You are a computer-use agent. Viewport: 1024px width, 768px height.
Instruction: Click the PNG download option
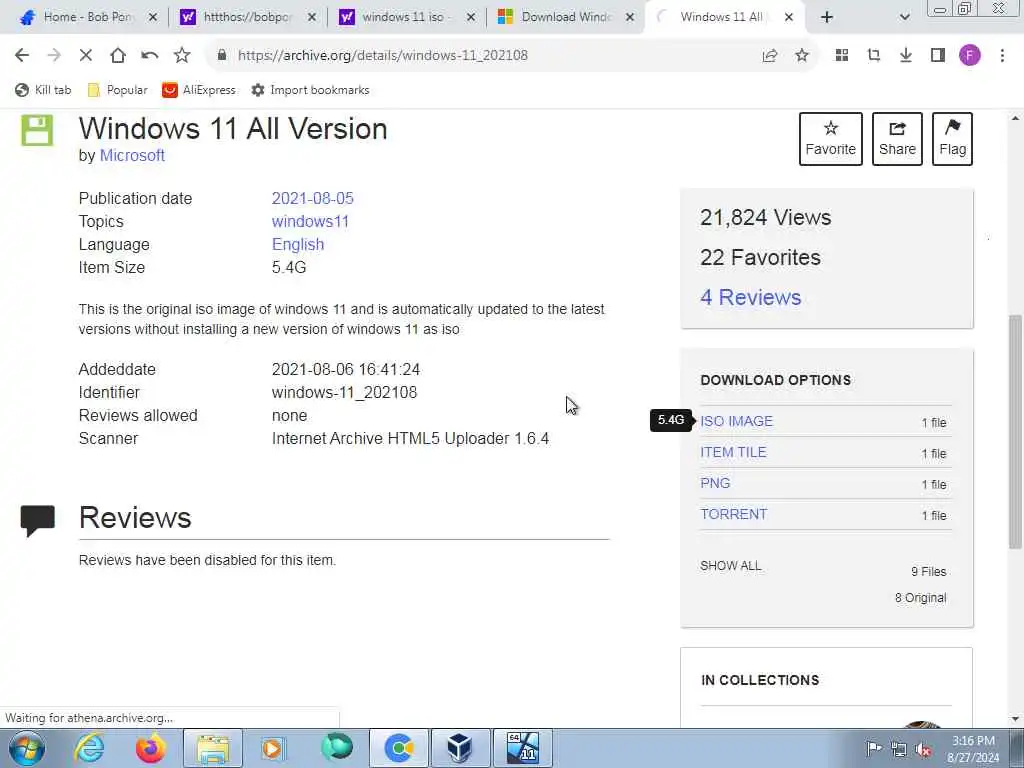[x=715, y=483]
